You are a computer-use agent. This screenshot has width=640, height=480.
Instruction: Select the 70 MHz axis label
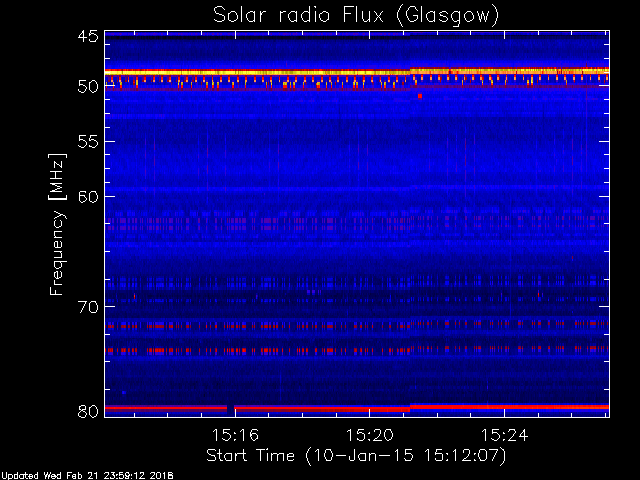click(87, 306)
